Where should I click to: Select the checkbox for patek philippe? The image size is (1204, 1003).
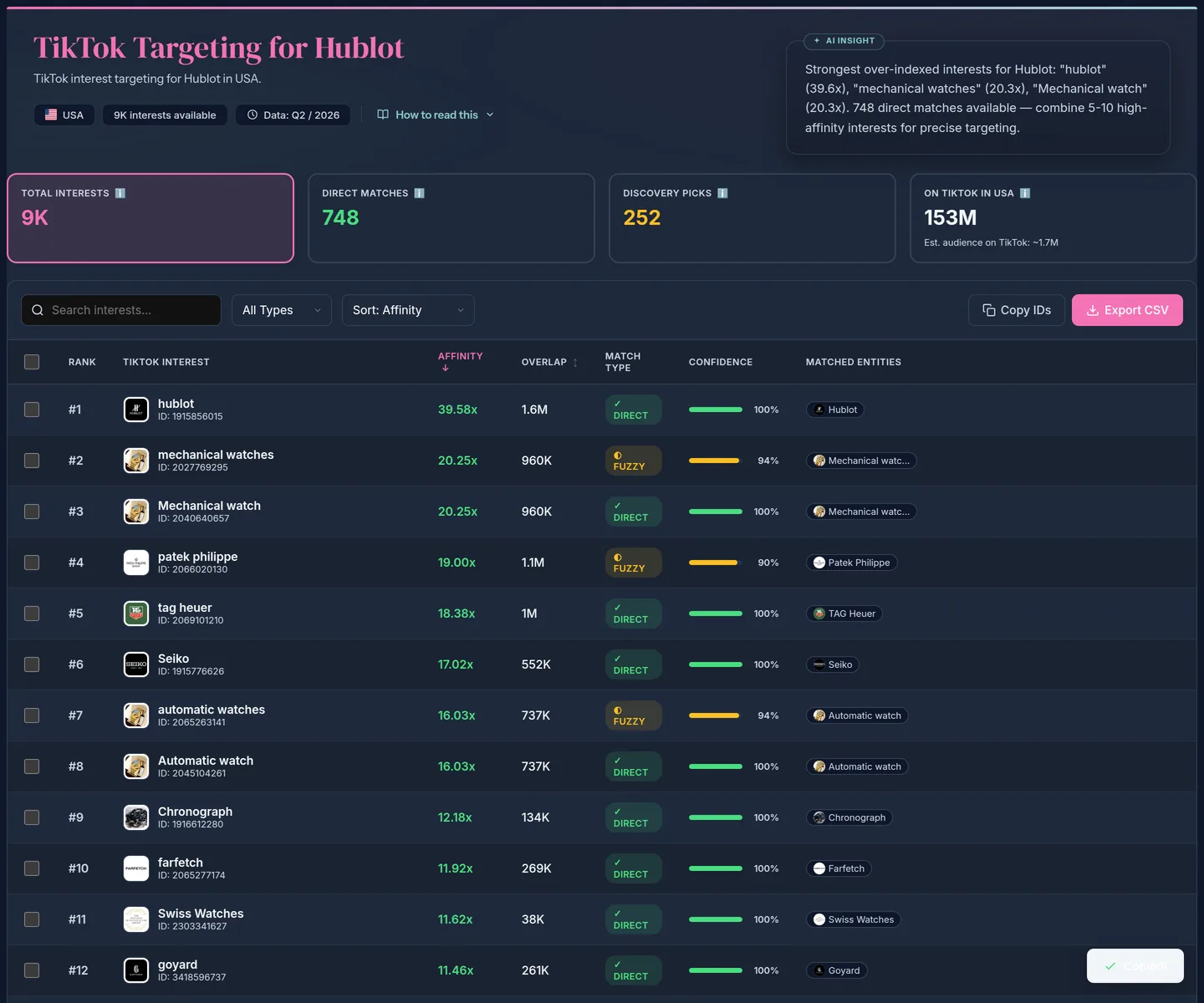click(x=32, y=563)
